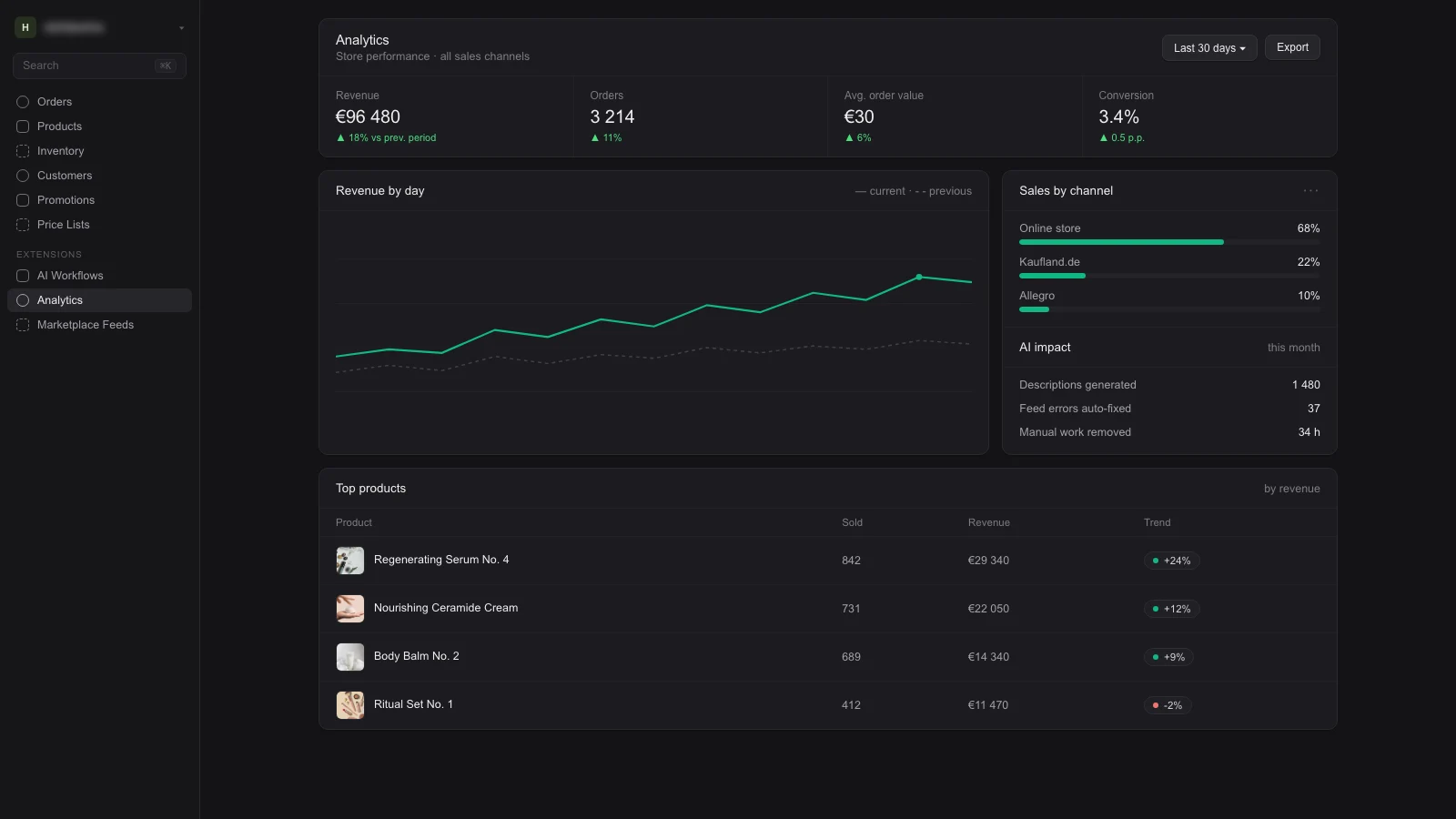Click the Products sidebar icon
Image resolution: width=1456 pixels, height=819 pixels.
pos(23,126)
